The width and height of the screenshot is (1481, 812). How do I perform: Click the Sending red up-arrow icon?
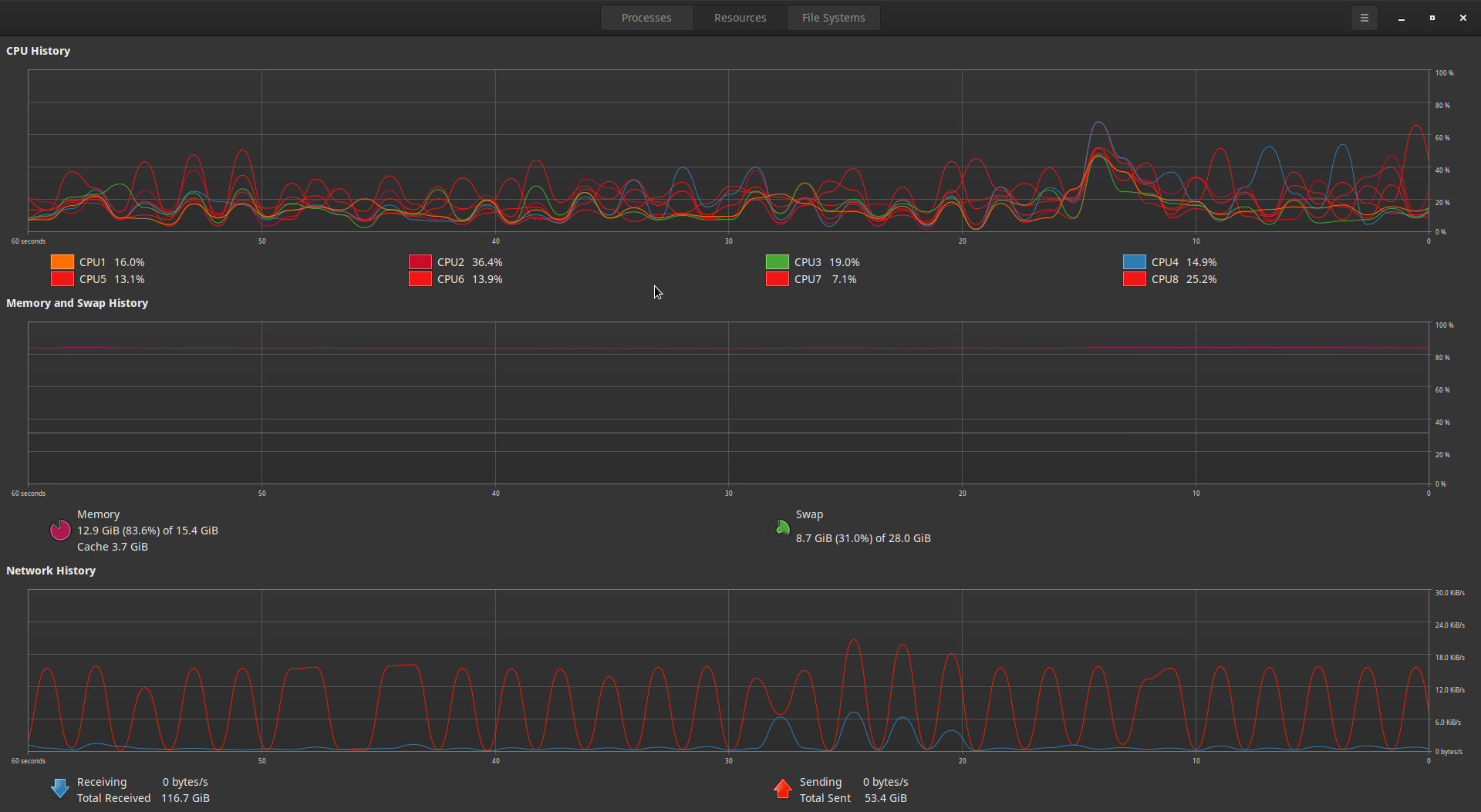[783, 789]
